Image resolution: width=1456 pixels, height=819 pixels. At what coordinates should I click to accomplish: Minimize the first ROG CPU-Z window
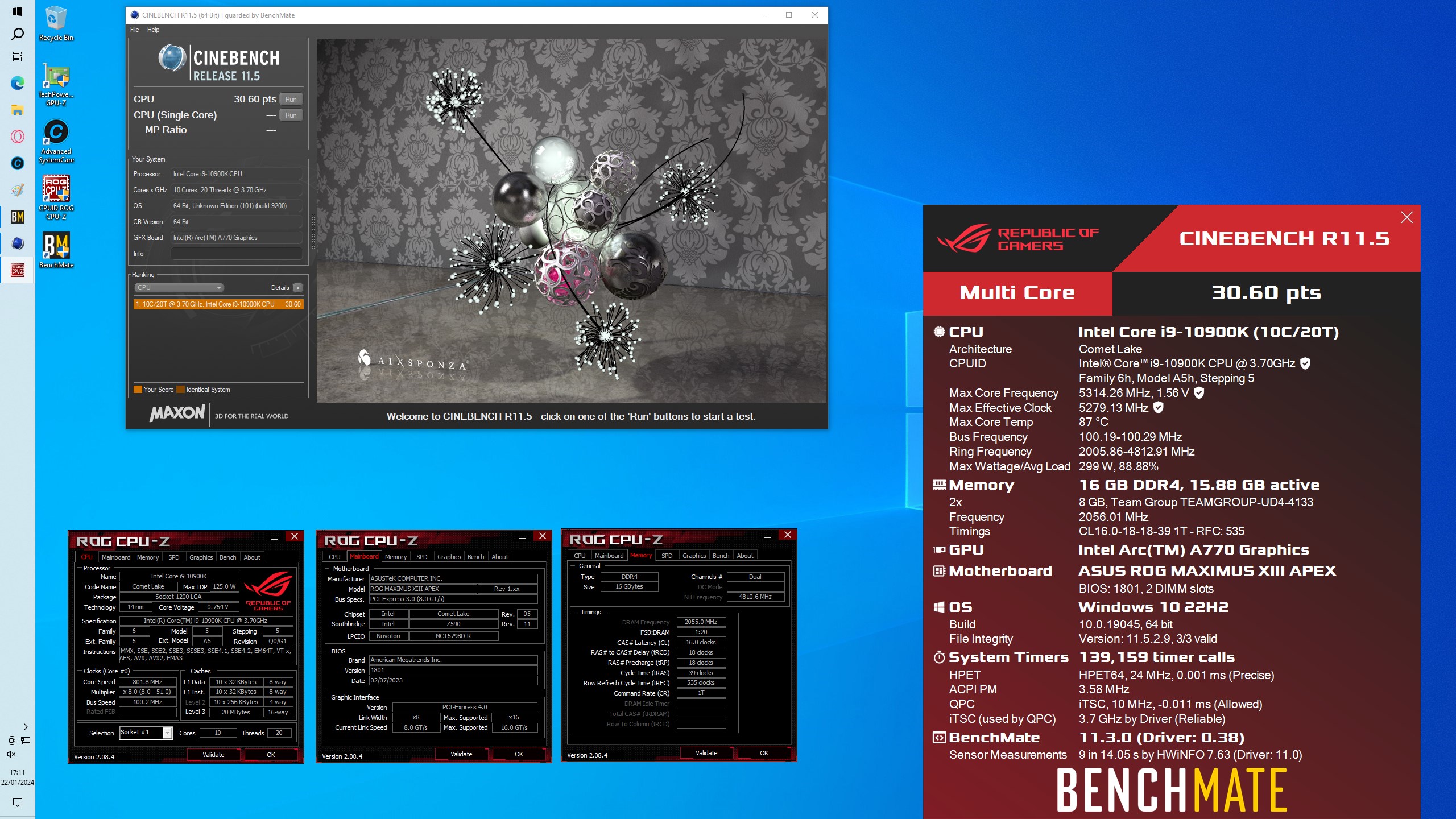tap(274, 537)
